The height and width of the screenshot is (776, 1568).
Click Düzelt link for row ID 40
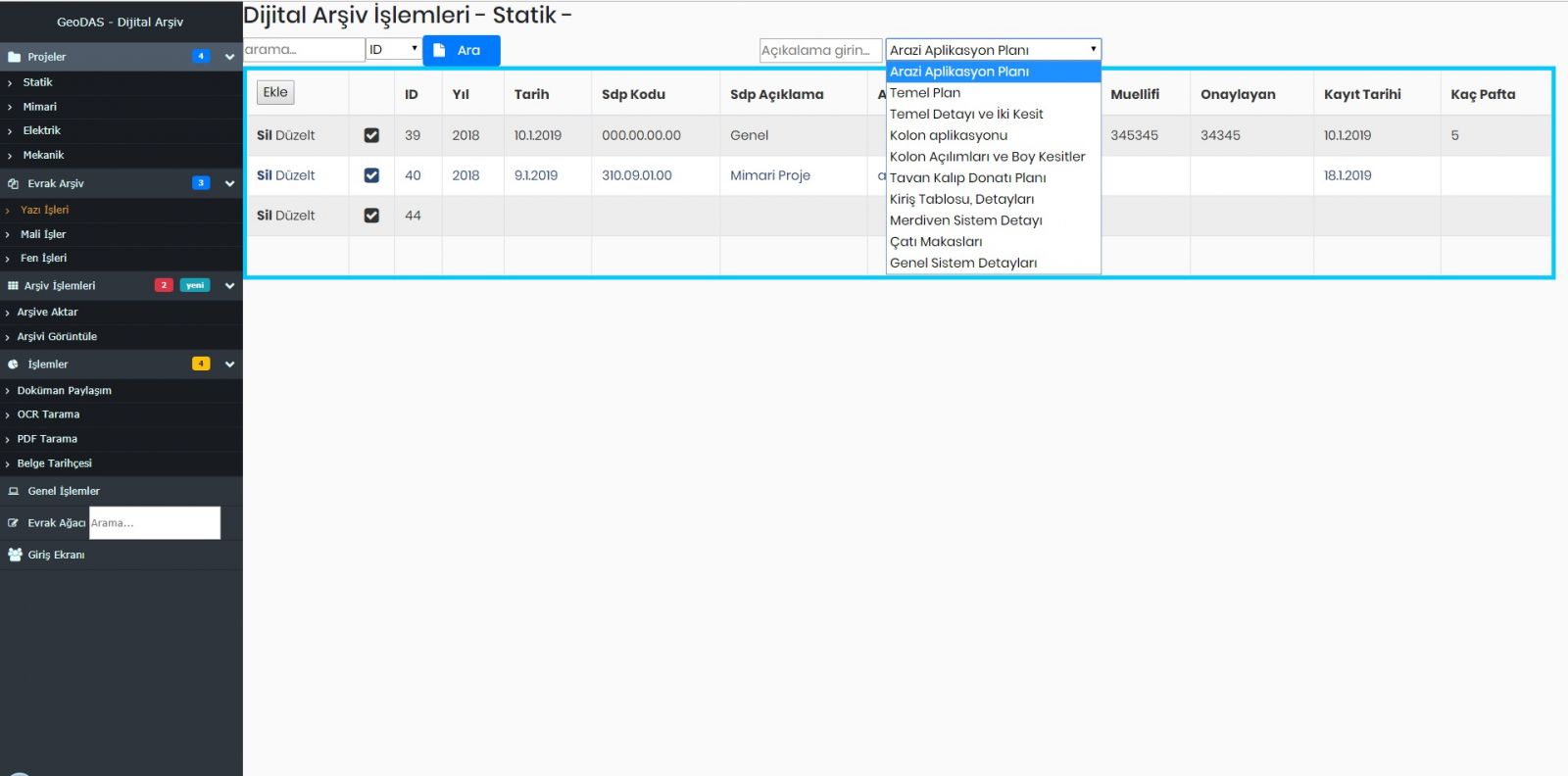[295, 175]
